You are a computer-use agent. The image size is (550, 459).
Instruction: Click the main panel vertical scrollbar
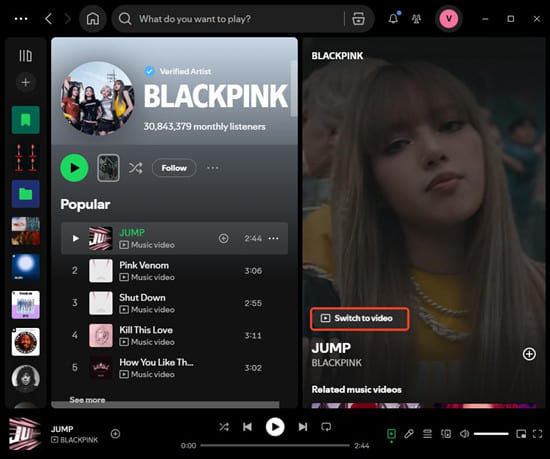click(x=294, y=89)
